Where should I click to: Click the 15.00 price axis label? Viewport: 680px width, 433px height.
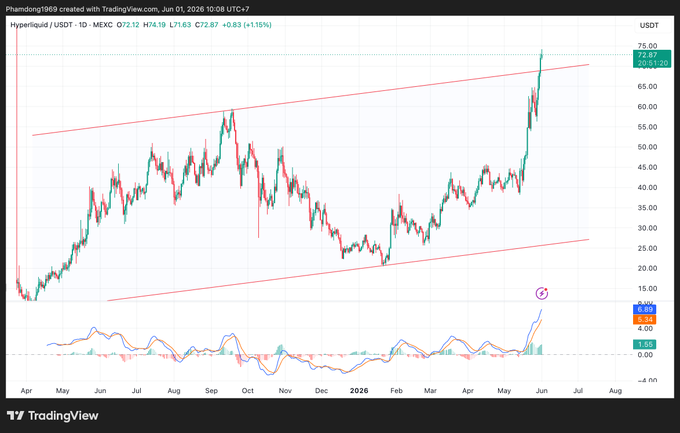647,289
